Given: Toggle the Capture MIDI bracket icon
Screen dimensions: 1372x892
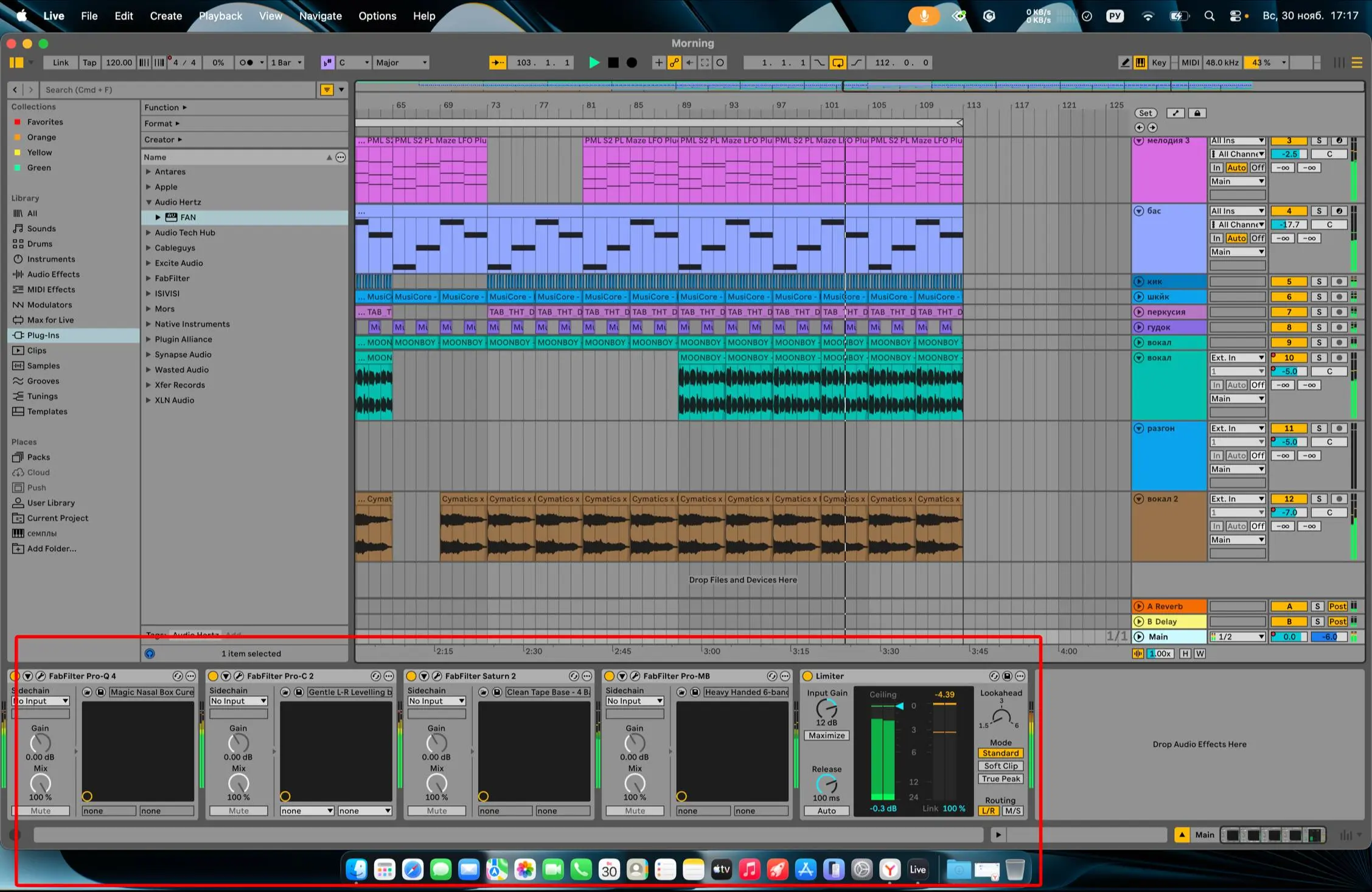Looking at the screenshot, I should coord(705,63).
